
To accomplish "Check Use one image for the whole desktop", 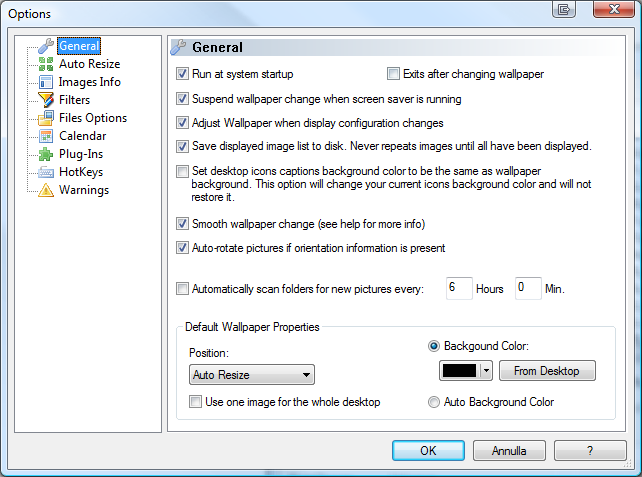I will 195,402.
